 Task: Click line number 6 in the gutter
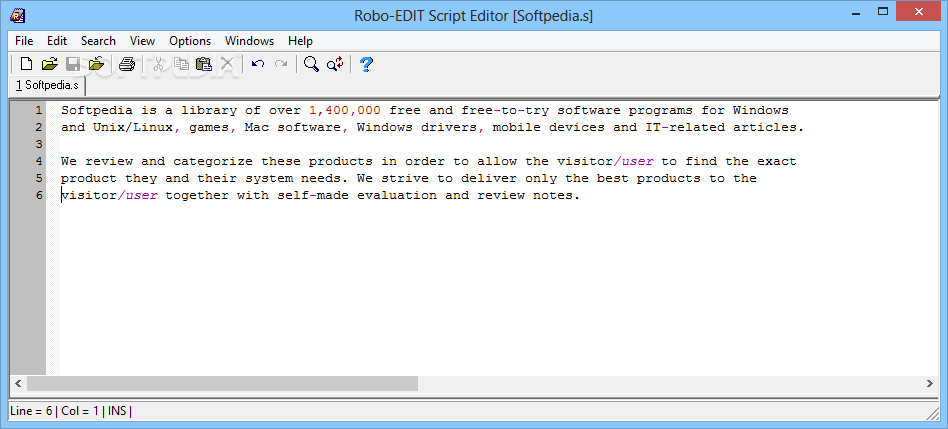[39, 195]
